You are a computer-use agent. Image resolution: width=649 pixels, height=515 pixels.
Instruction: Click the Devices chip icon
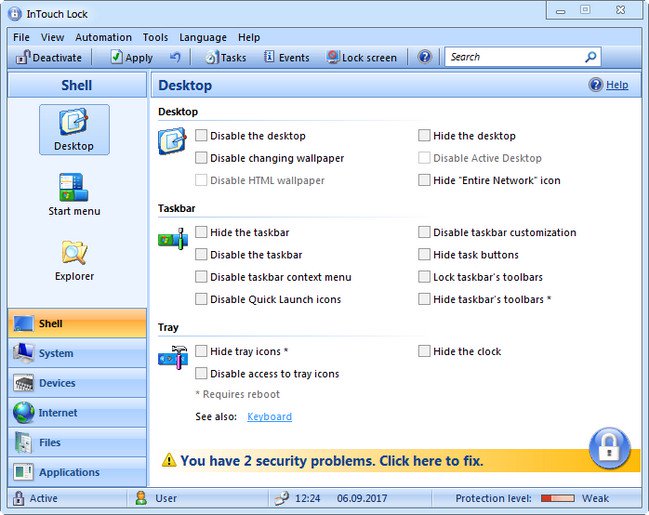24,383
